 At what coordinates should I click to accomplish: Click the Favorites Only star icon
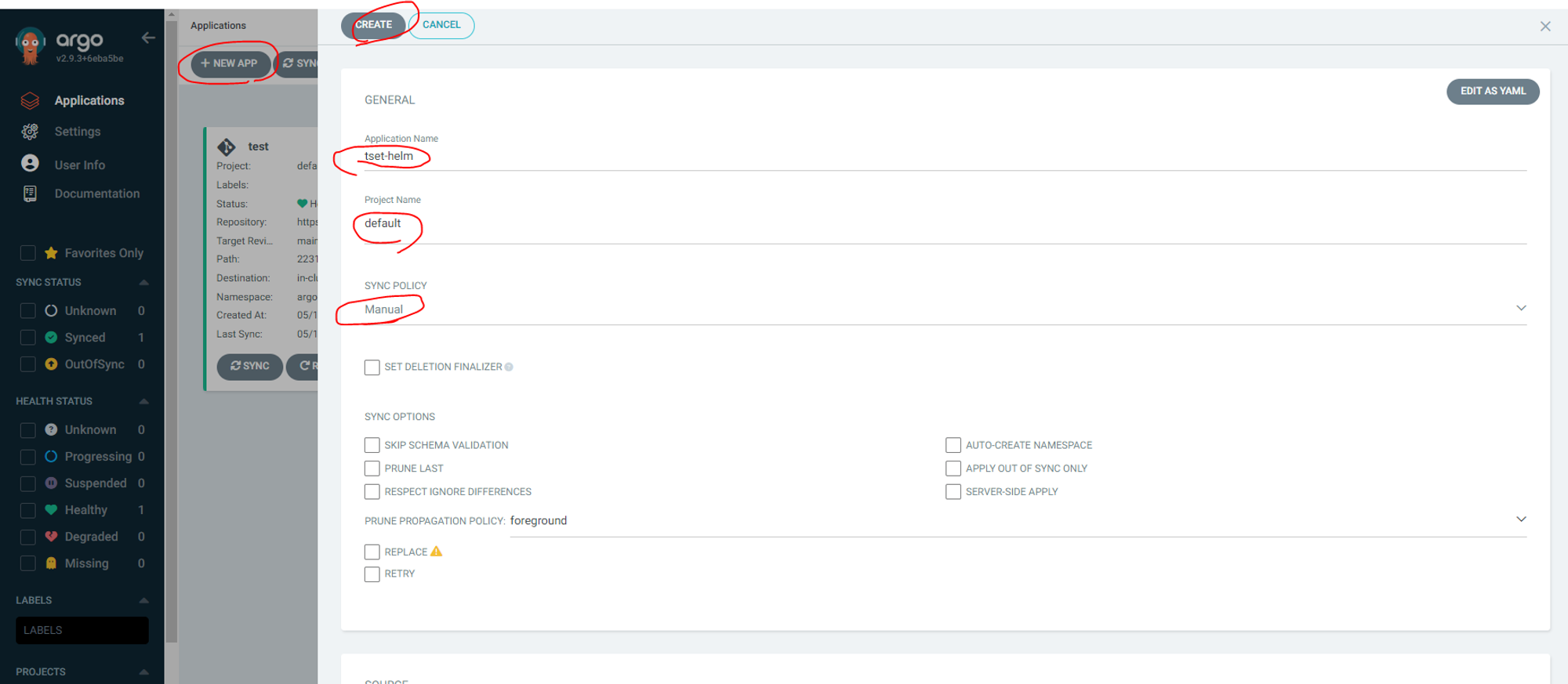click(x=51, y=252)
